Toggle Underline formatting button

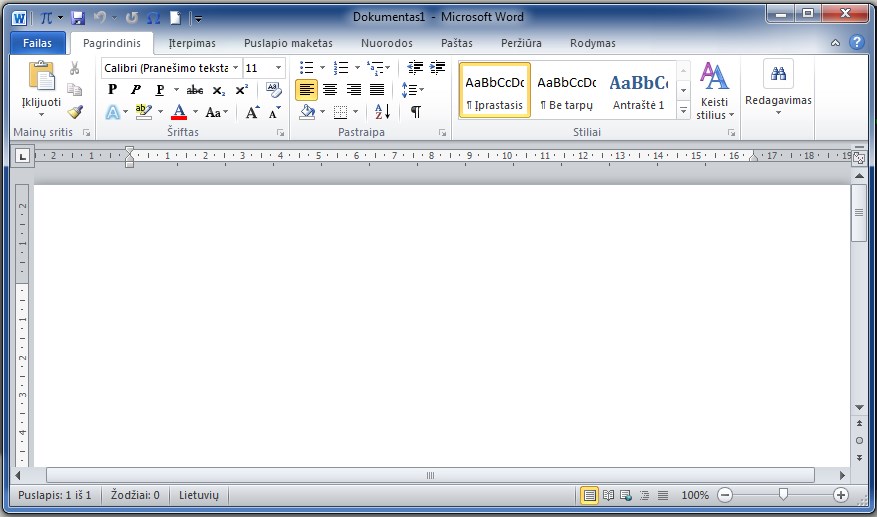(x=160, y=90)
